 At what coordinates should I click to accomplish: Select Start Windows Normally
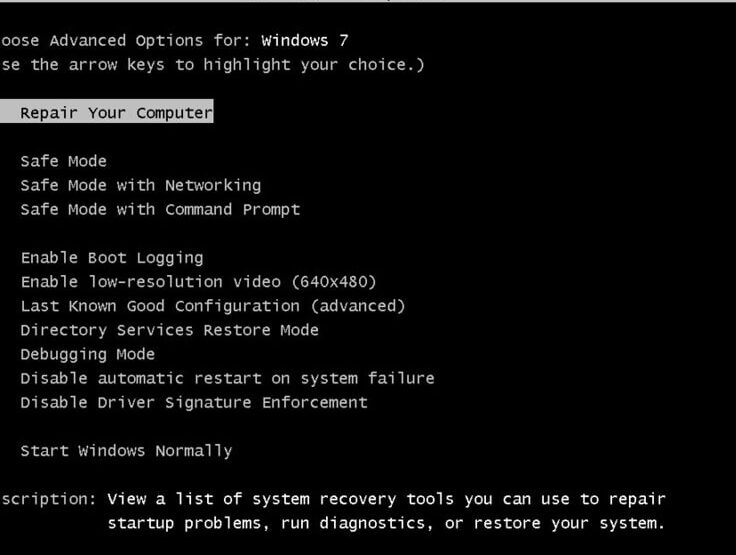coord(126,451)
